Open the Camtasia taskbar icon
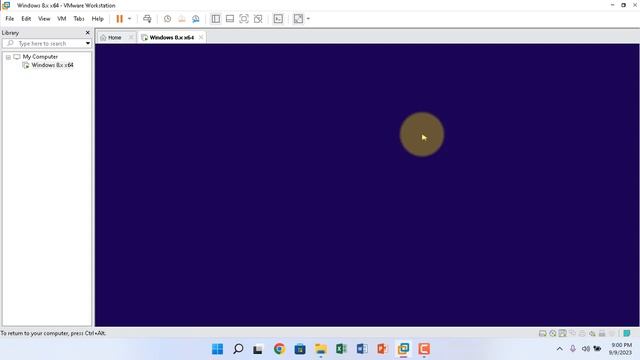 424,349
